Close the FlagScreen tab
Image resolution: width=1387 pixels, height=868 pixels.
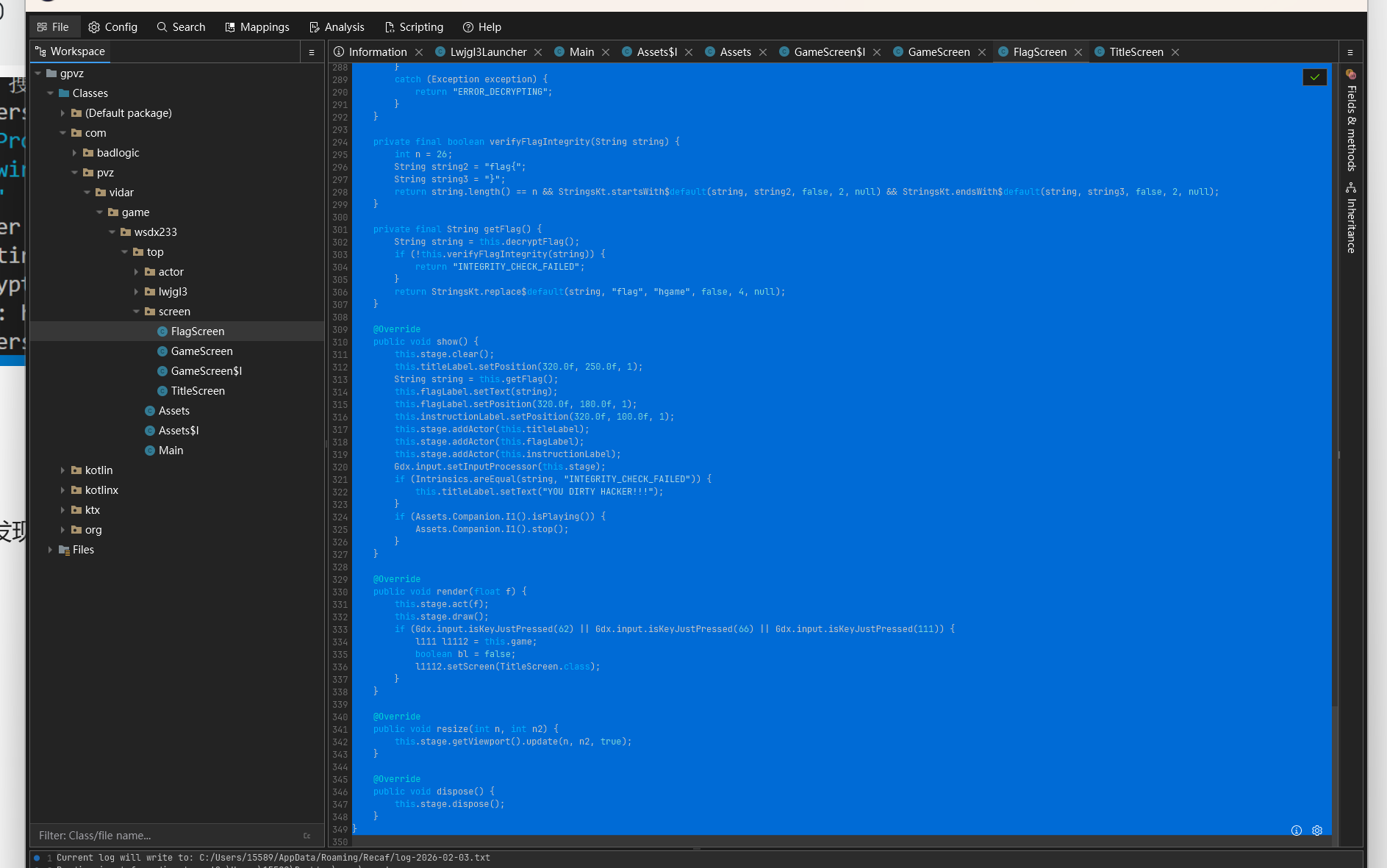click(1078, 52)
